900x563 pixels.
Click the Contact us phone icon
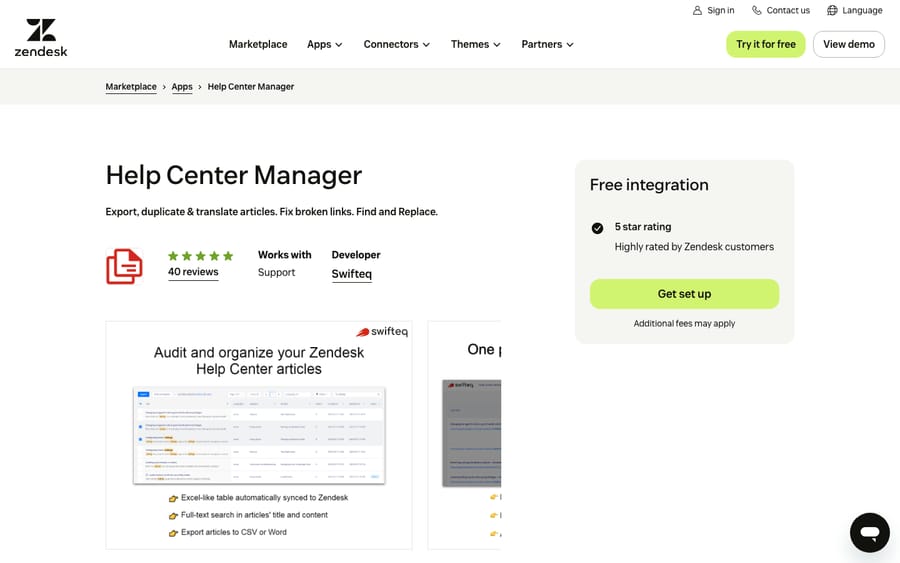757,10
